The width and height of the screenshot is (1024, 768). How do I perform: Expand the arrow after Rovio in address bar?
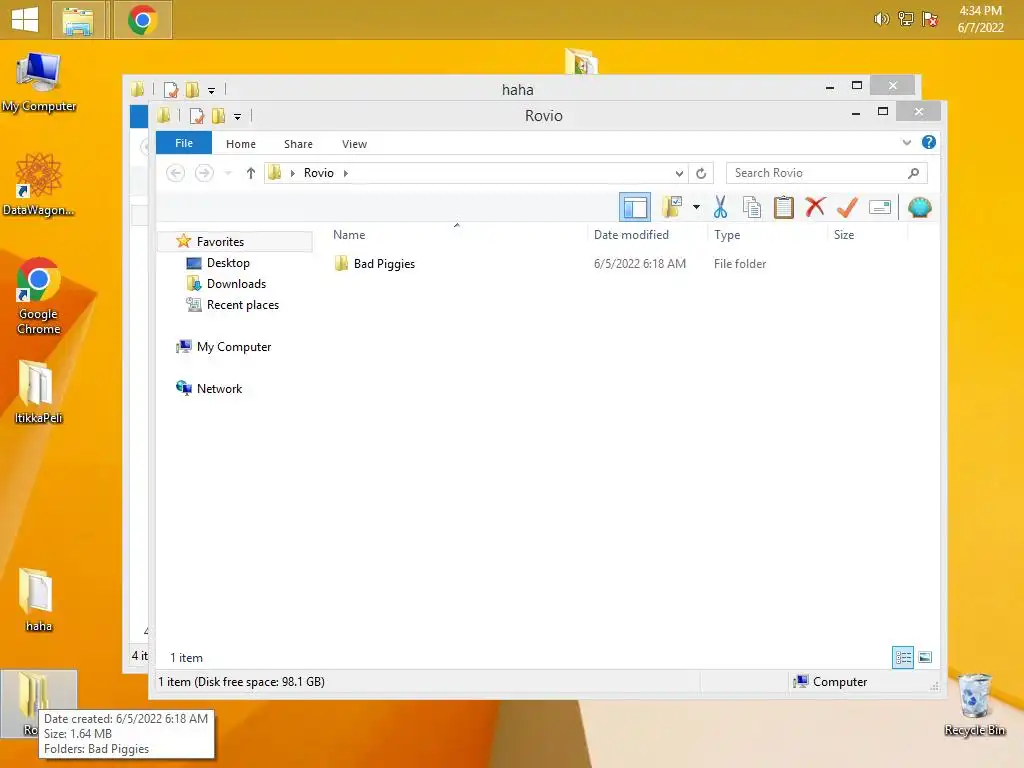pos(345,173)
